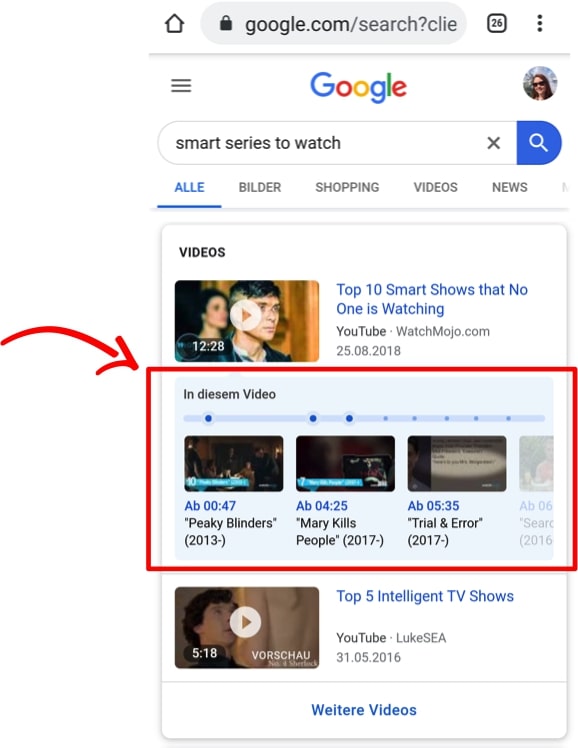Click the Google logo
This screenshot has height=748, width=578.
358,87
